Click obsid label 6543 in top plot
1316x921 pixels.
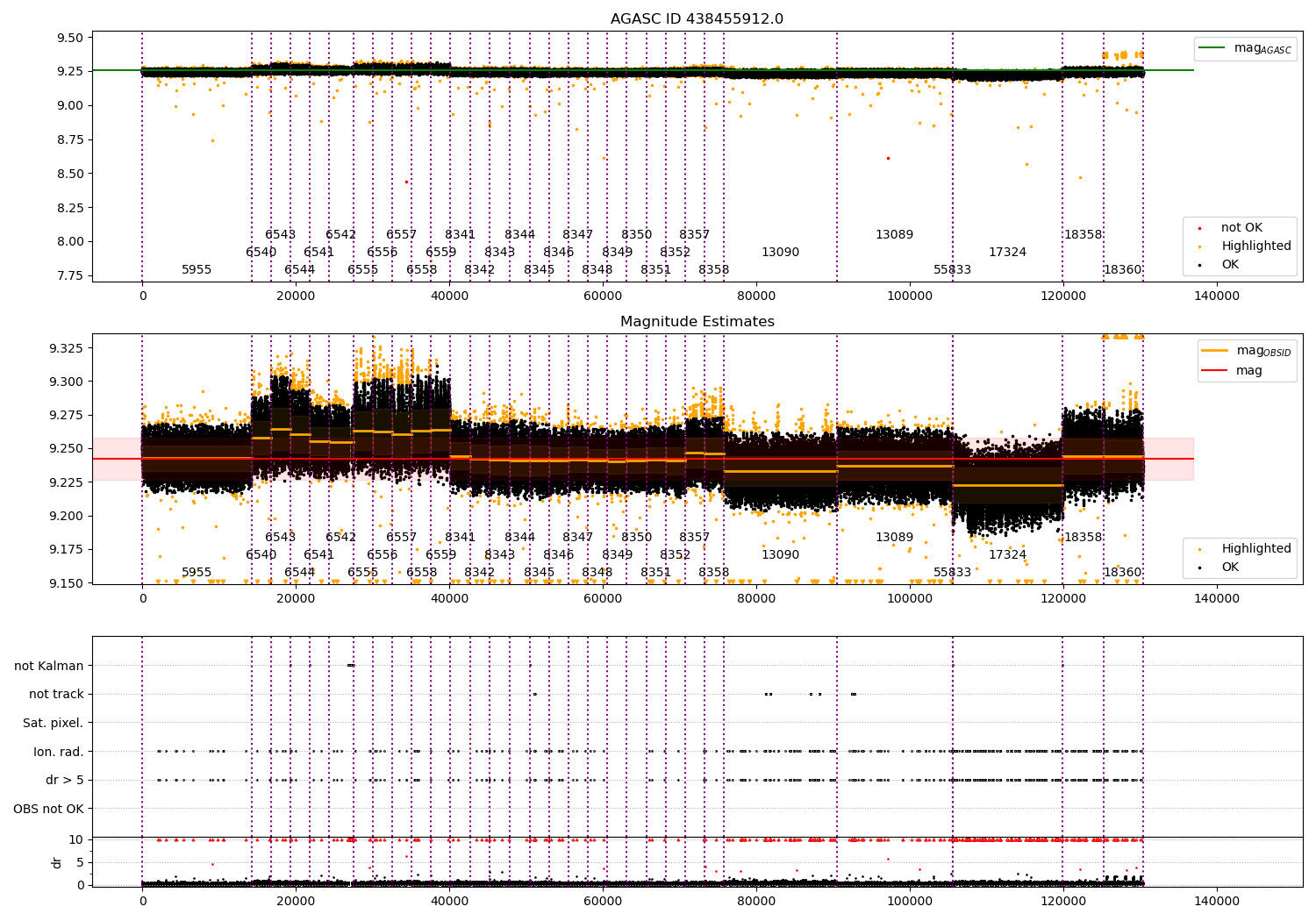pos(281,235)
